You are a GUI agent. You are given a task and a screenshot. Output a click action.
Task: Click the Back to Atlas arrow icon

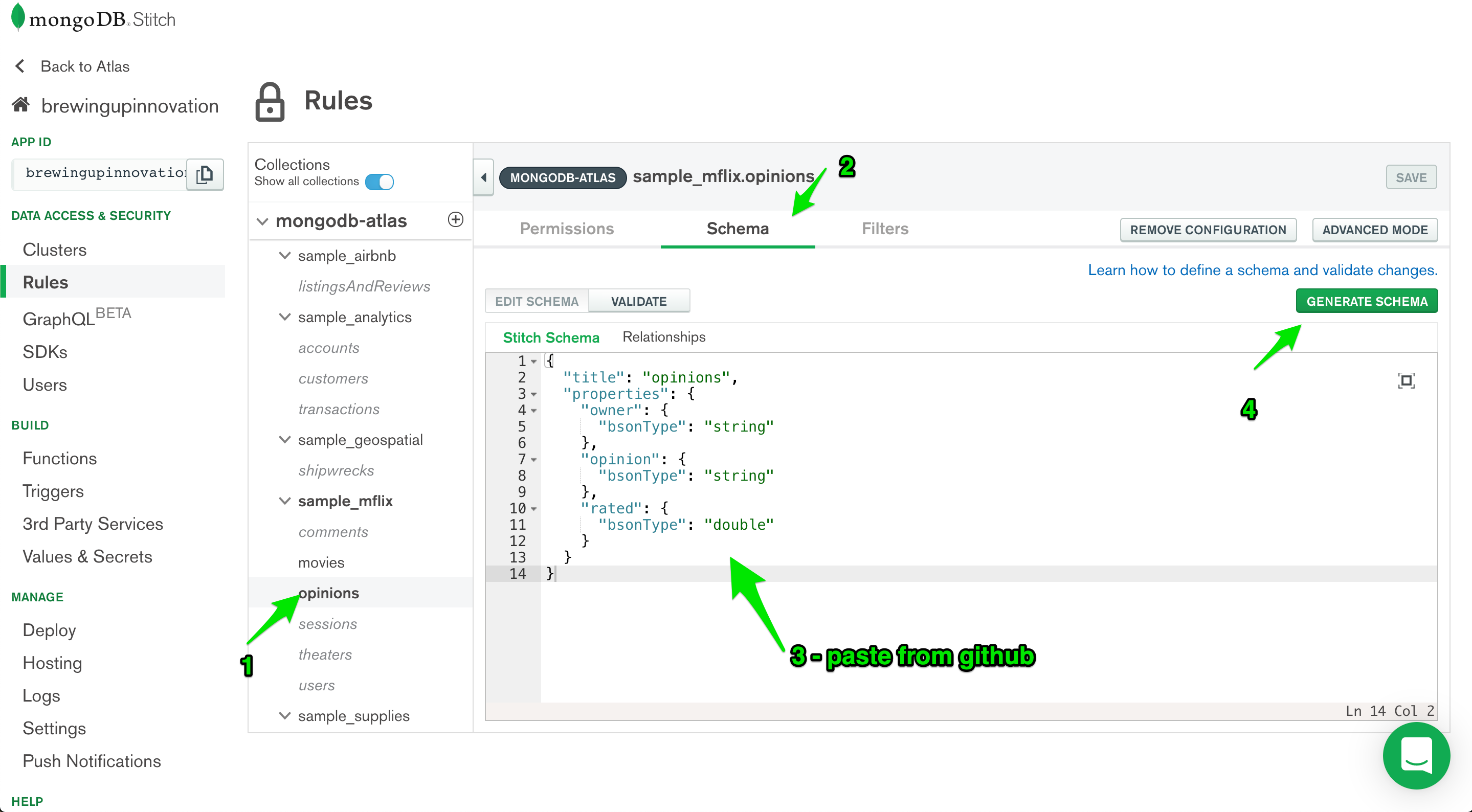click(x=19, y=66)
